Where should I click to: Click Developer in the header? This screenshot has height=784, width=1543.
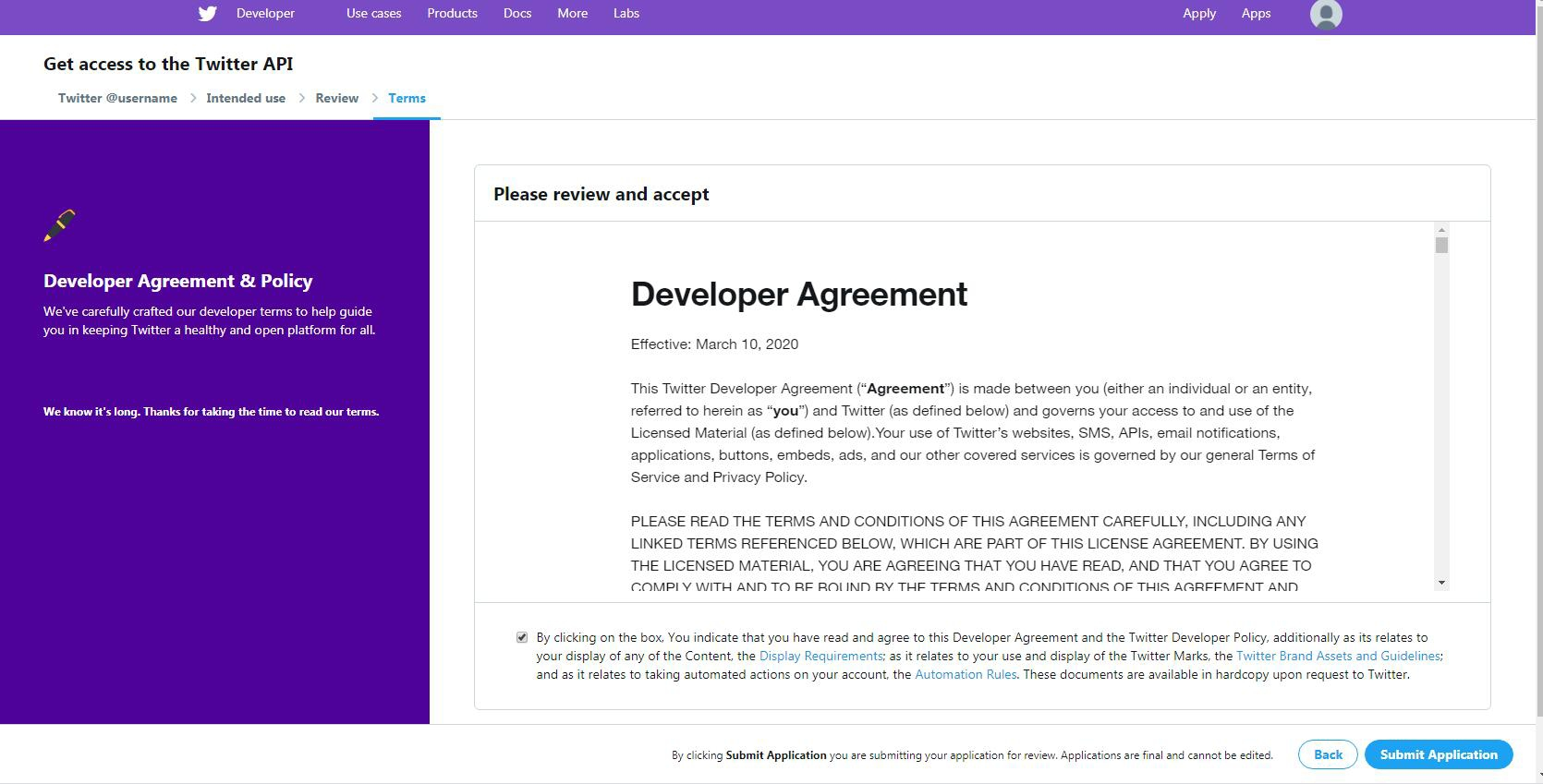(265, 13)
